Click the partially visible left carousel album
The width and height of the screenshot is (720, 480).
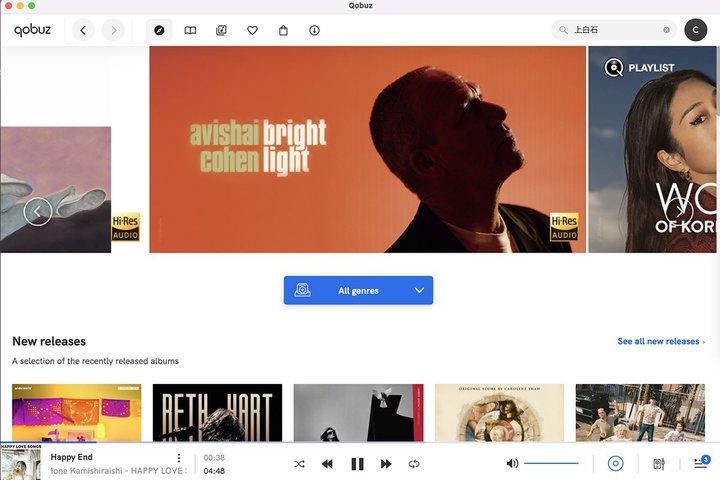56,190
